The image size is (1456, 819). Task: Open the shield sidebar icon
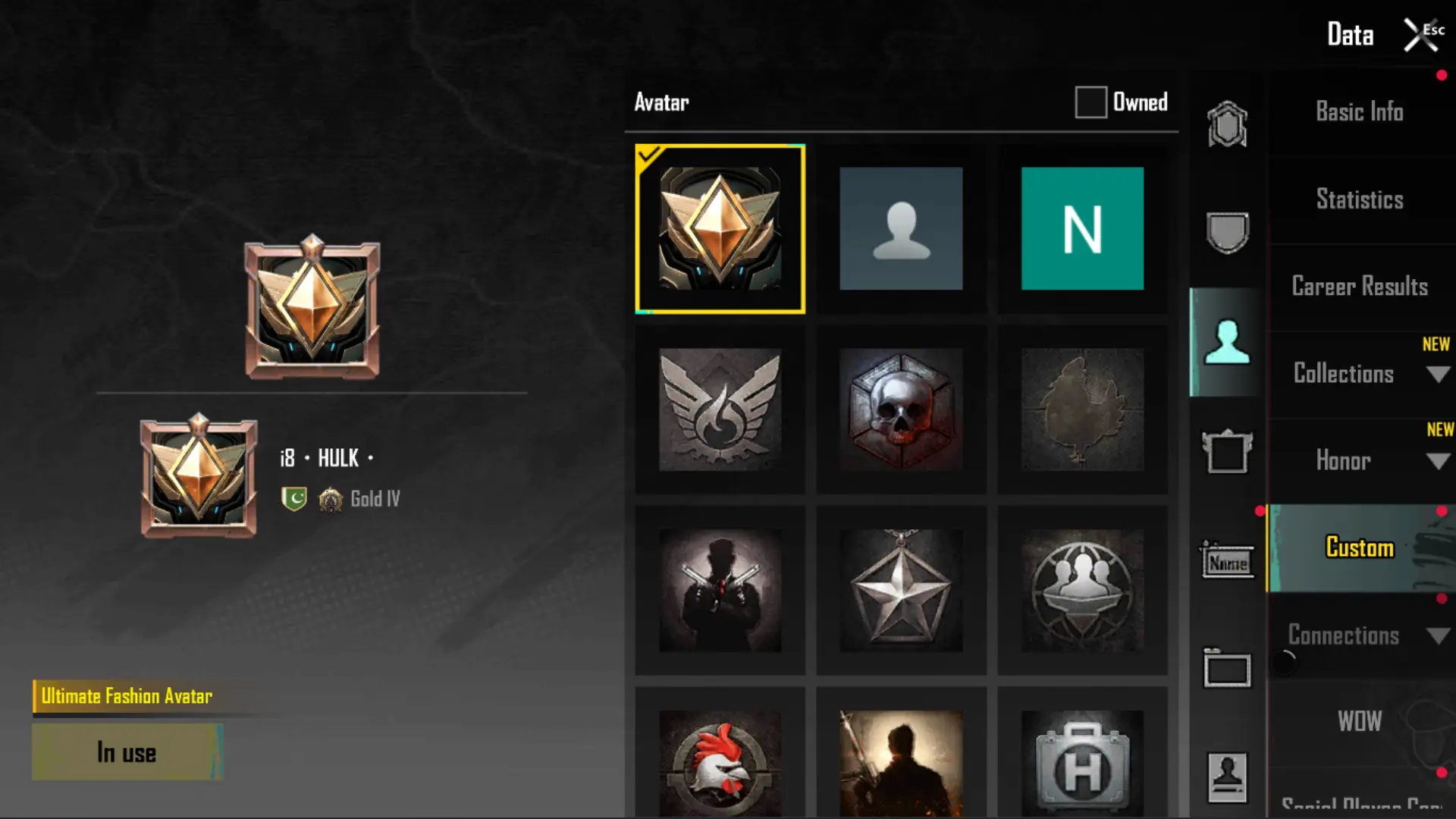(1227, 232)
